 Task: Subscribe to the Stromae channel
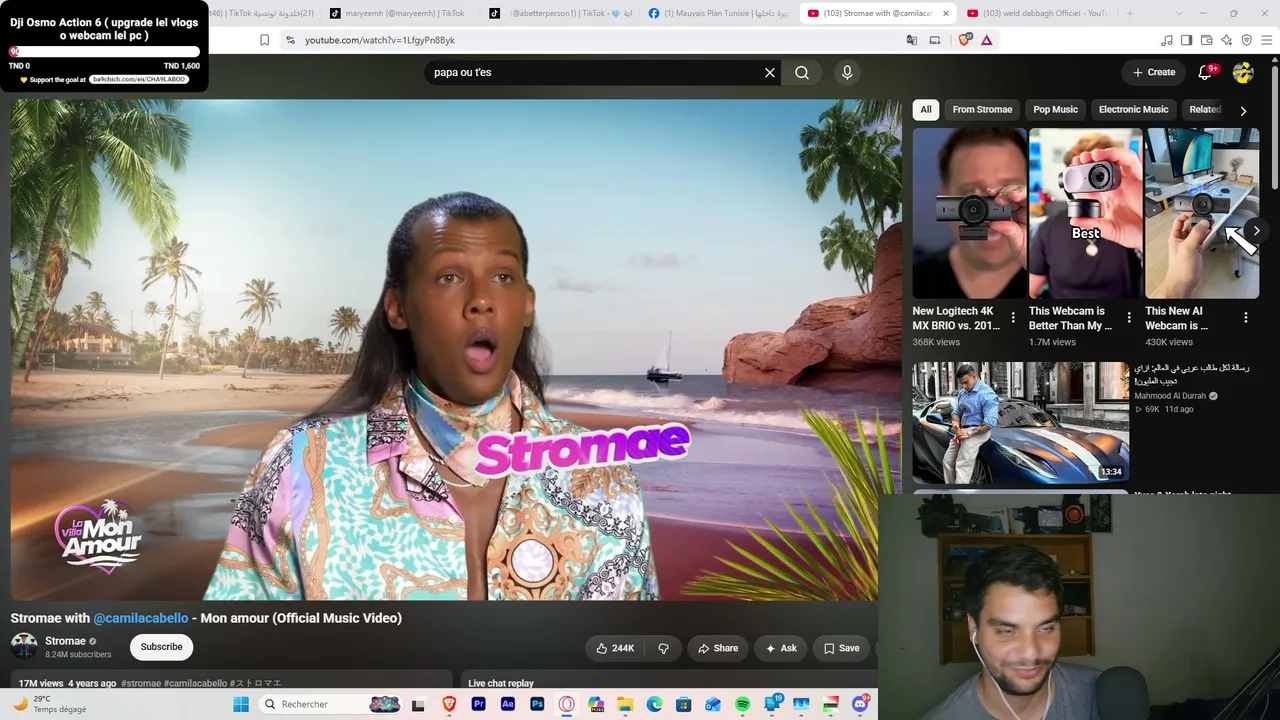point(161,647)
